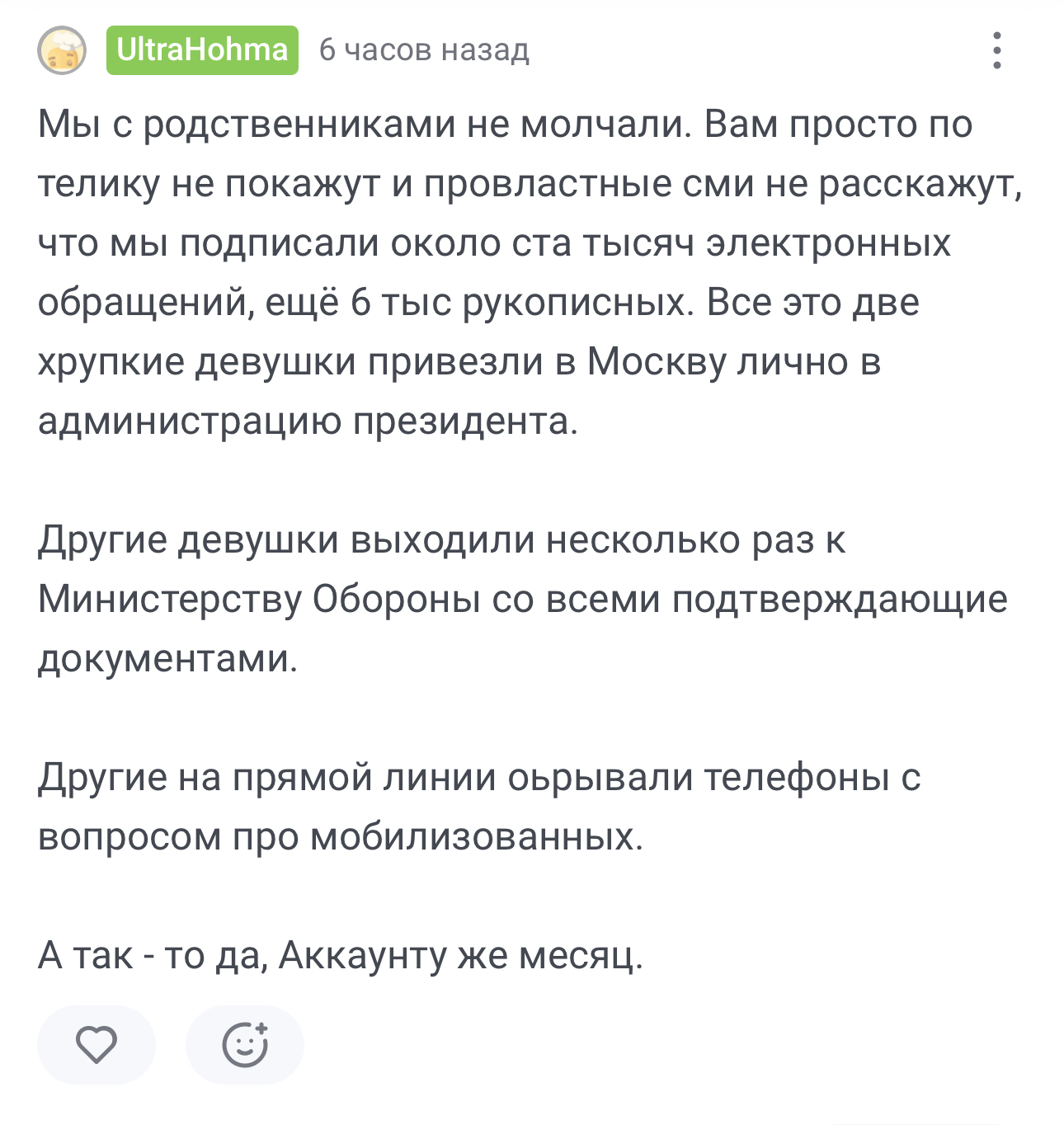This screenshot has width=1064, height=1125.
Task: Click the phrase 'Аккаунту же месяц'
Action: (x=460, y=956)
